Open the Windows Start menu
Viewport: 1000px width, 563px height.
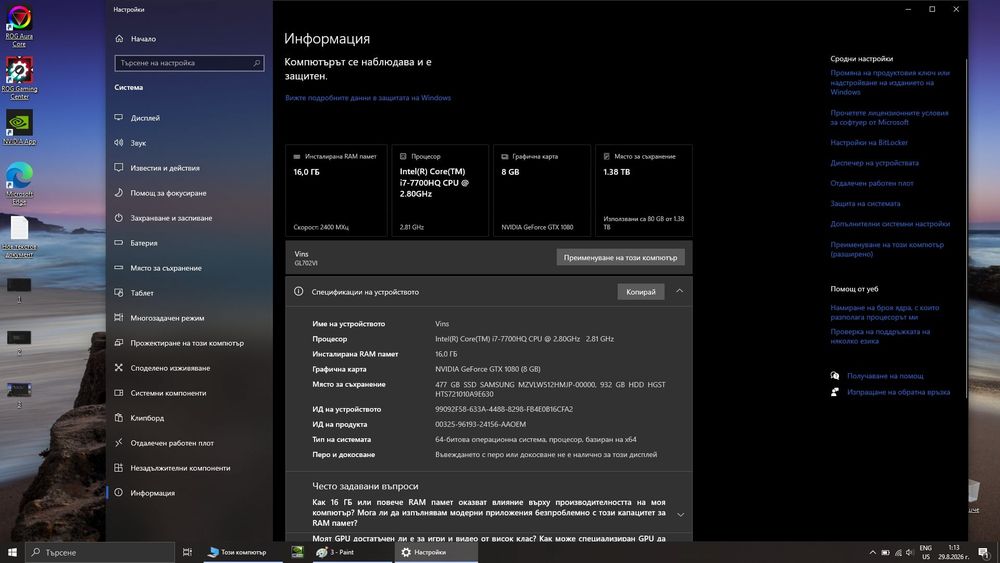12,552
